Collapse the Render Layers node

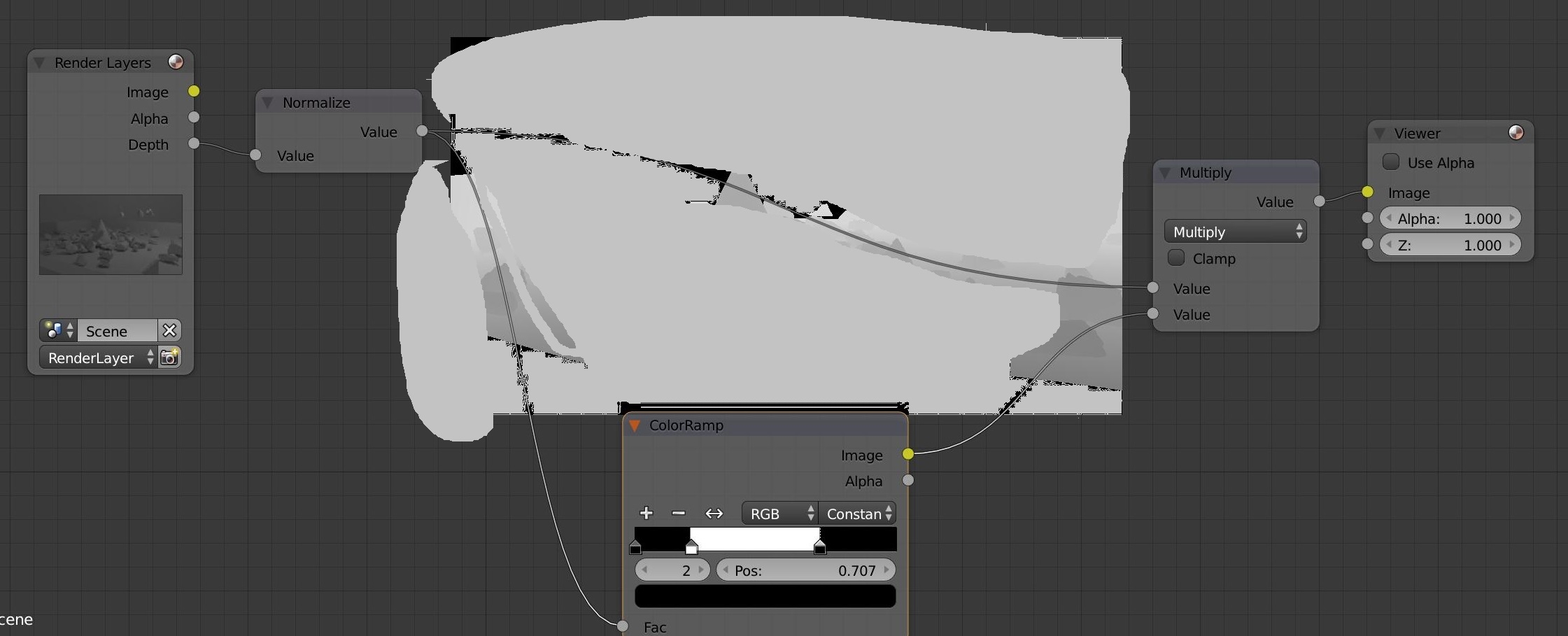pyautogui.click(x=39, y=63)
